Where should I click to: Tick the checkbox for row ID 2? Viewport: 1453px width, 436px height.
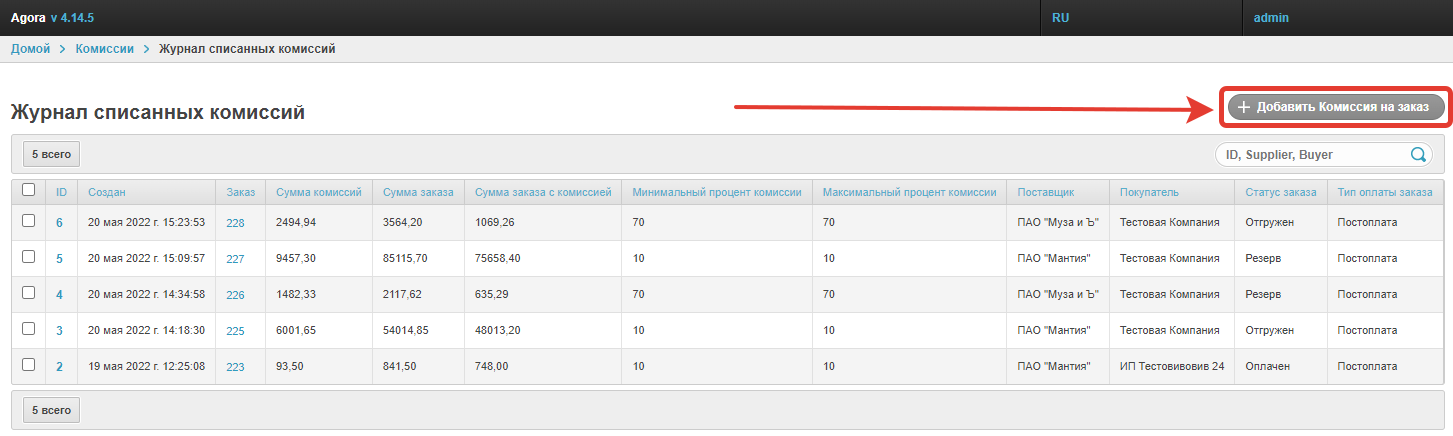point(28,365)
